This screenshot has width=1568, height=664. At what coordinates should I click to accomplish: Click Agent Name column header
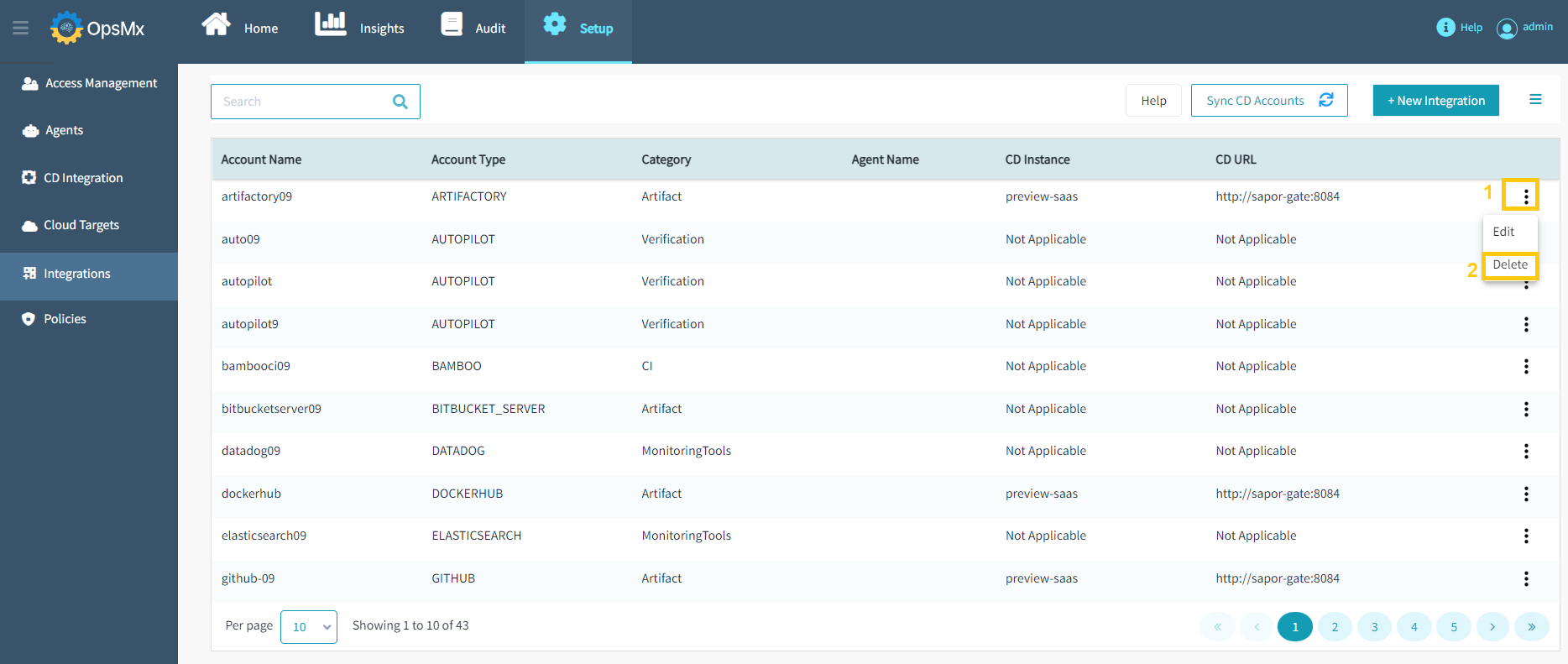tap(885, 159)
